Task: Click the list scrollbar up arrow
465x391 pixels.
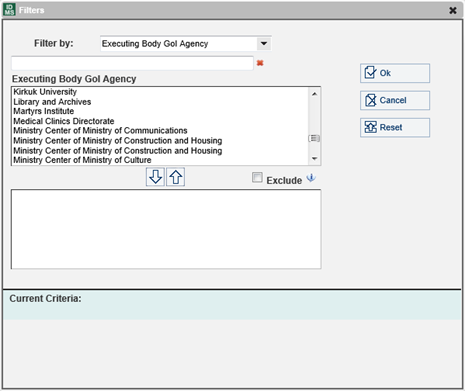Action: 314,94
